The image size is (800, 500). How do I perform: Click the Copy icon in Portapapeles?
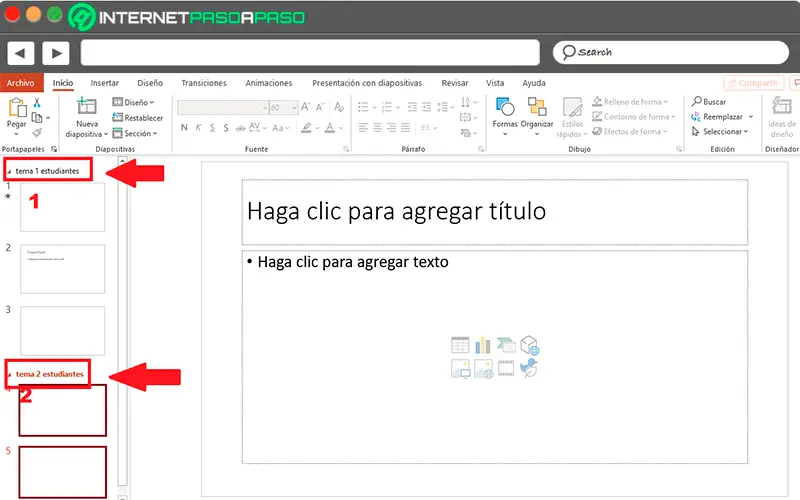coord(37,118)
